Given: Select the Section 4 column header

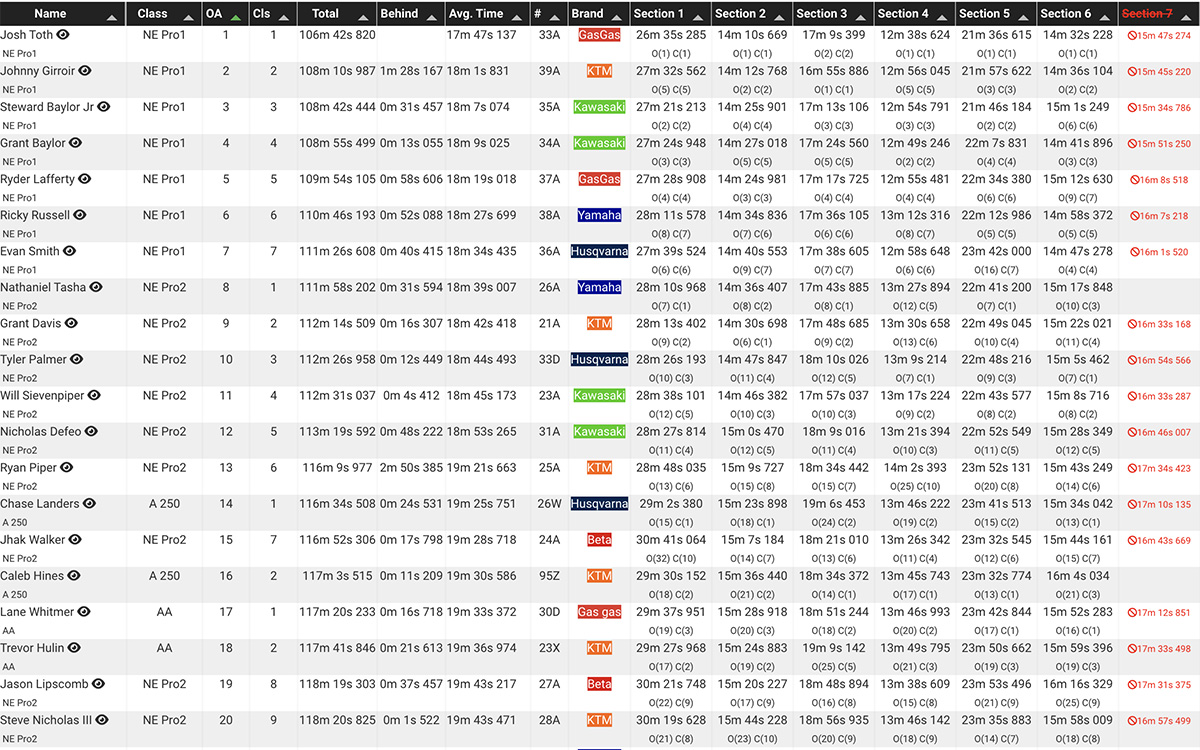Looking at the screenshot, I should click(915, 13).
